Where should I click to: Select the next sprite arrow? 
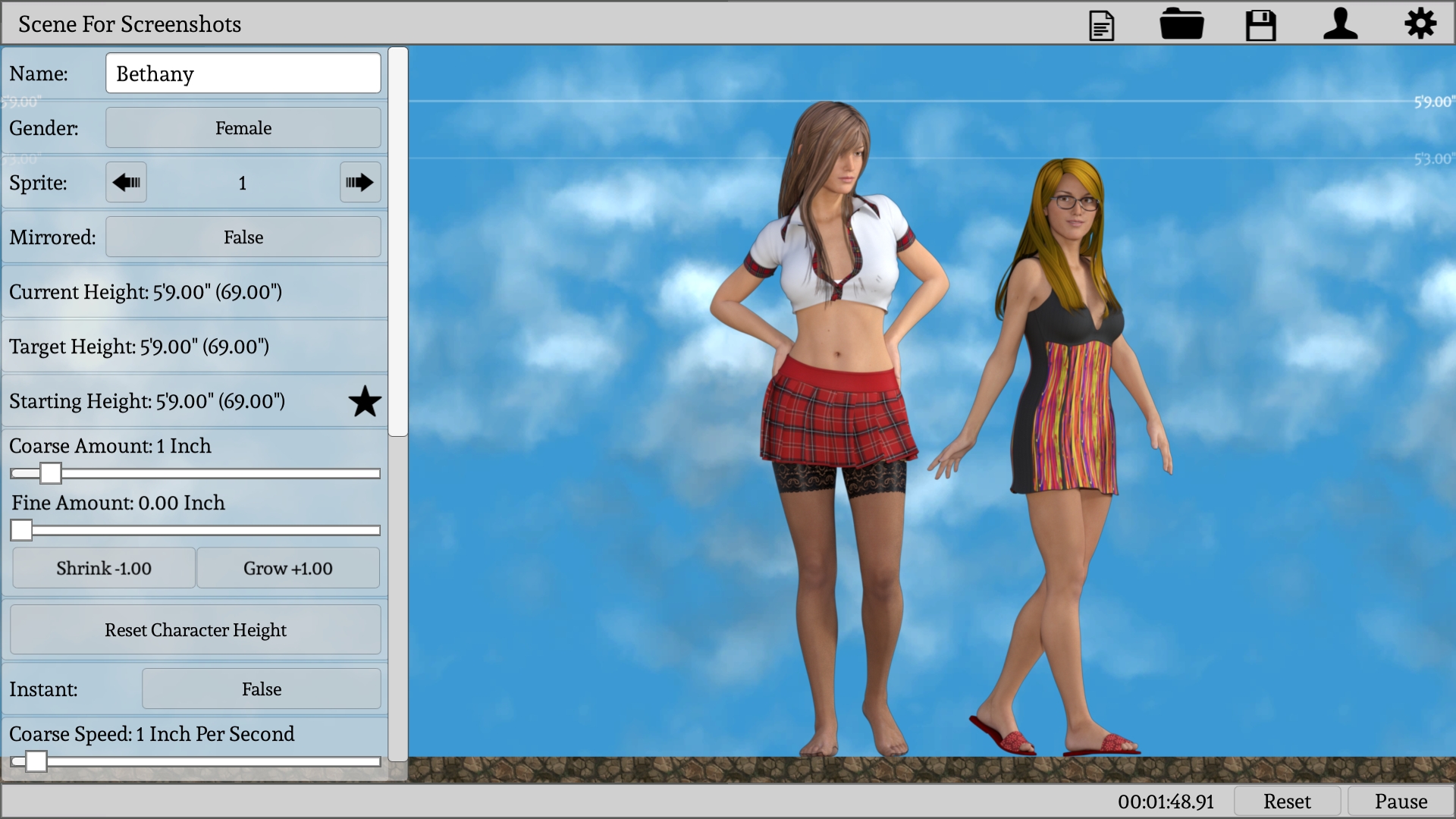[360, 182]
